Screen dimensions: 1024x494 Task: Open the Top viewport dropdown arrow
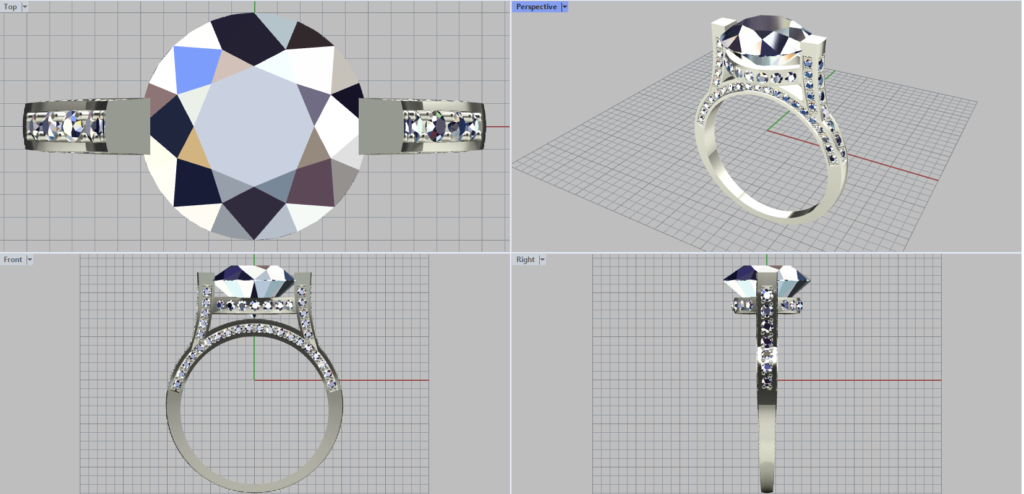[x=25, y=6]
